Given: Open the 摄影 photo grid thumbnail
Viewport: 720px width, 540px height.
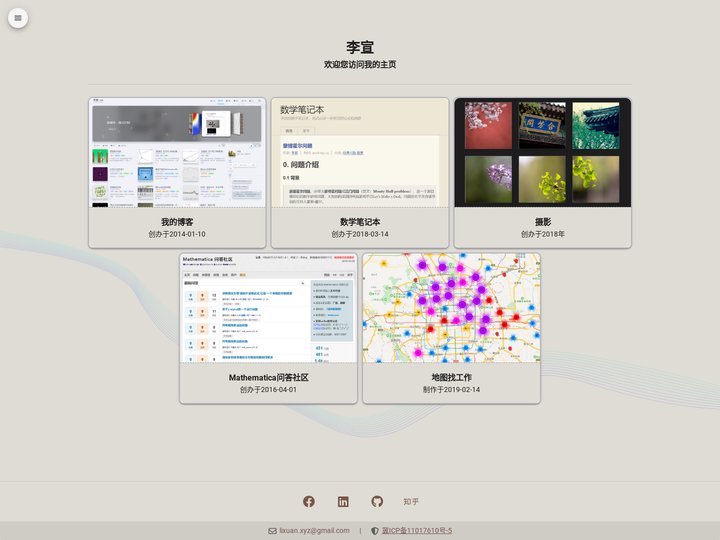Looking at the screenshot, I should (x=543, y=152).
